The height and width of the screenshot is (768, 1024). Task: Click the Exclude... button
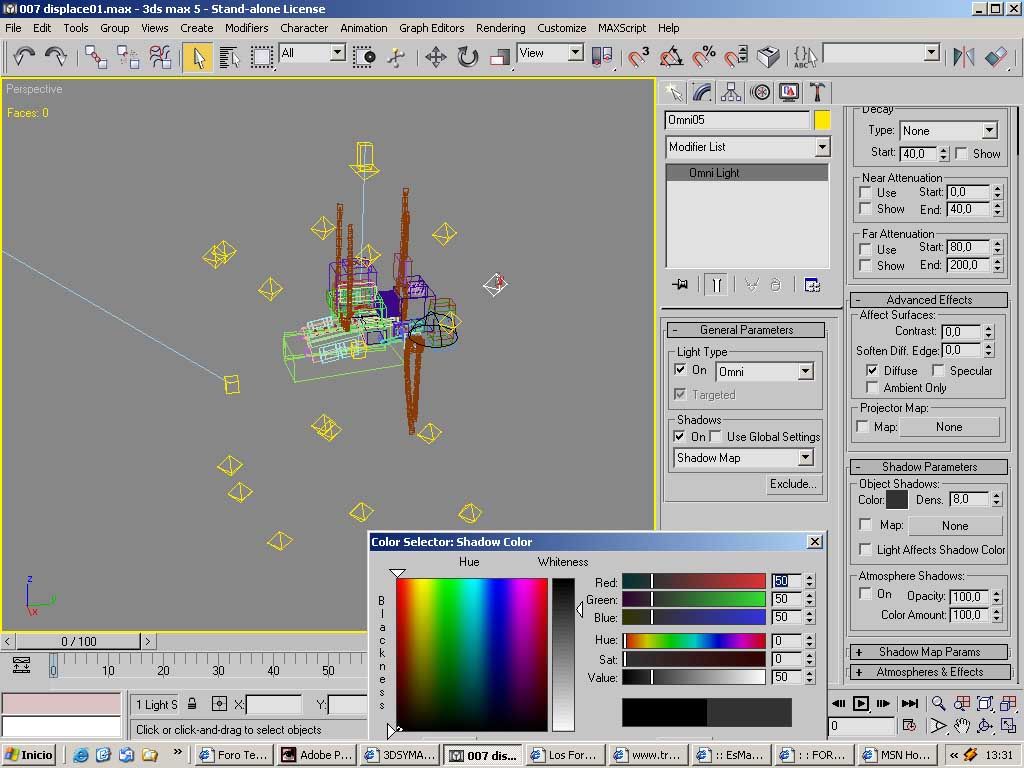pyautogui.click(x=793, y=484)
